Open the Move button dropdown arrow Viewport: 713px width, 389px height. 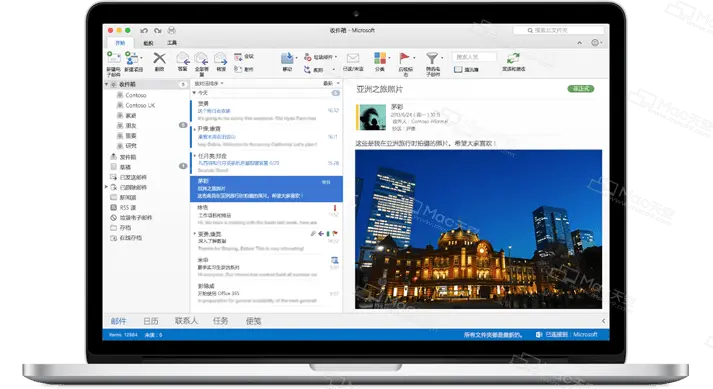click(296, 58)
